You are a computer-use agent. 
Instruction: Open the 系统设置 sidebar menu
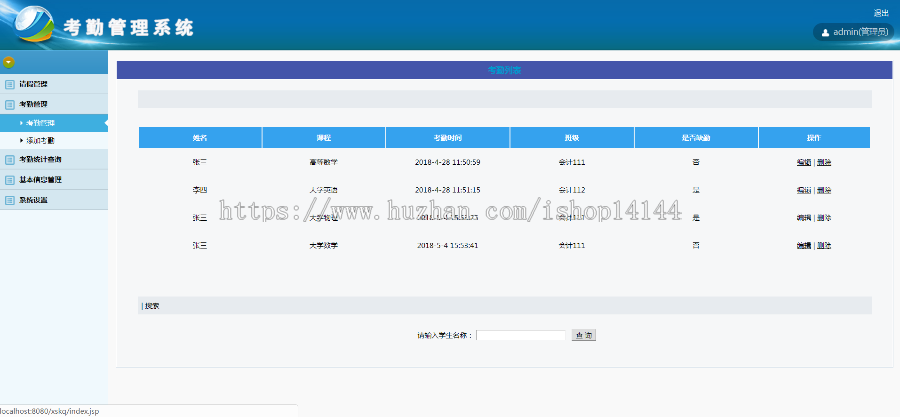click(54, 200)
